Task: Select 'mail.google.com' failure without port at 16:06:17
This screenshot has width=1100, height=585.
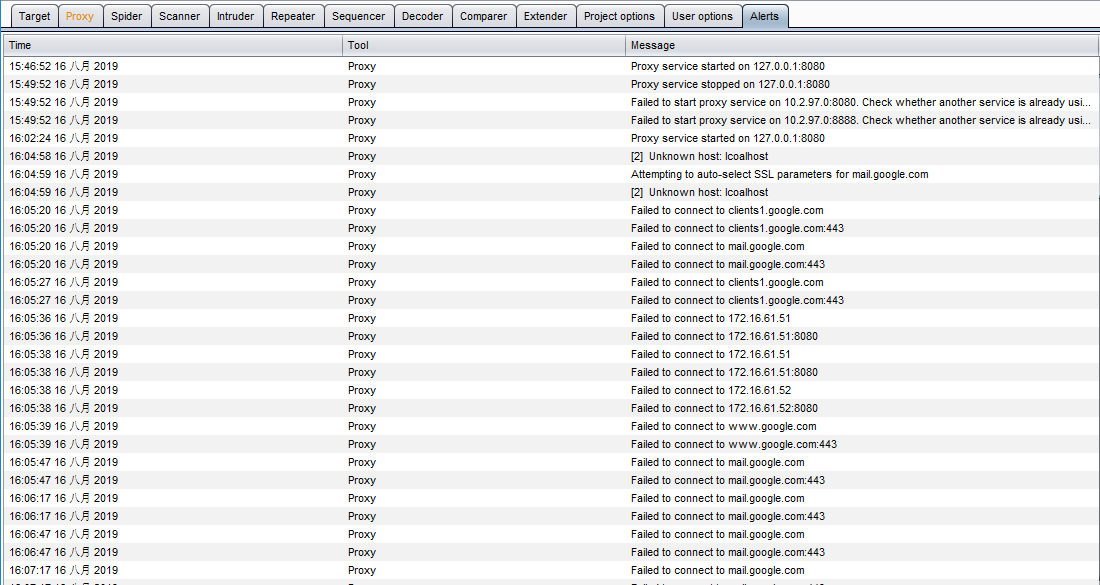Action: pos(718,499)
